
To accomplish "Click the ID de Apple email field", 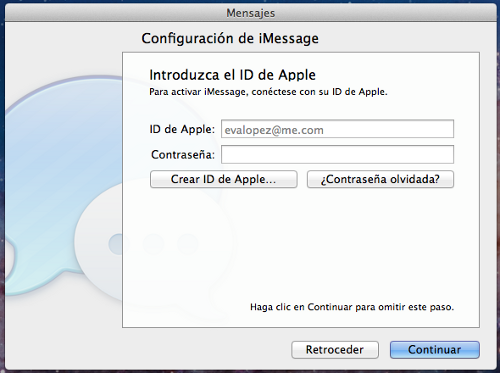I will (x=337, y=129).
